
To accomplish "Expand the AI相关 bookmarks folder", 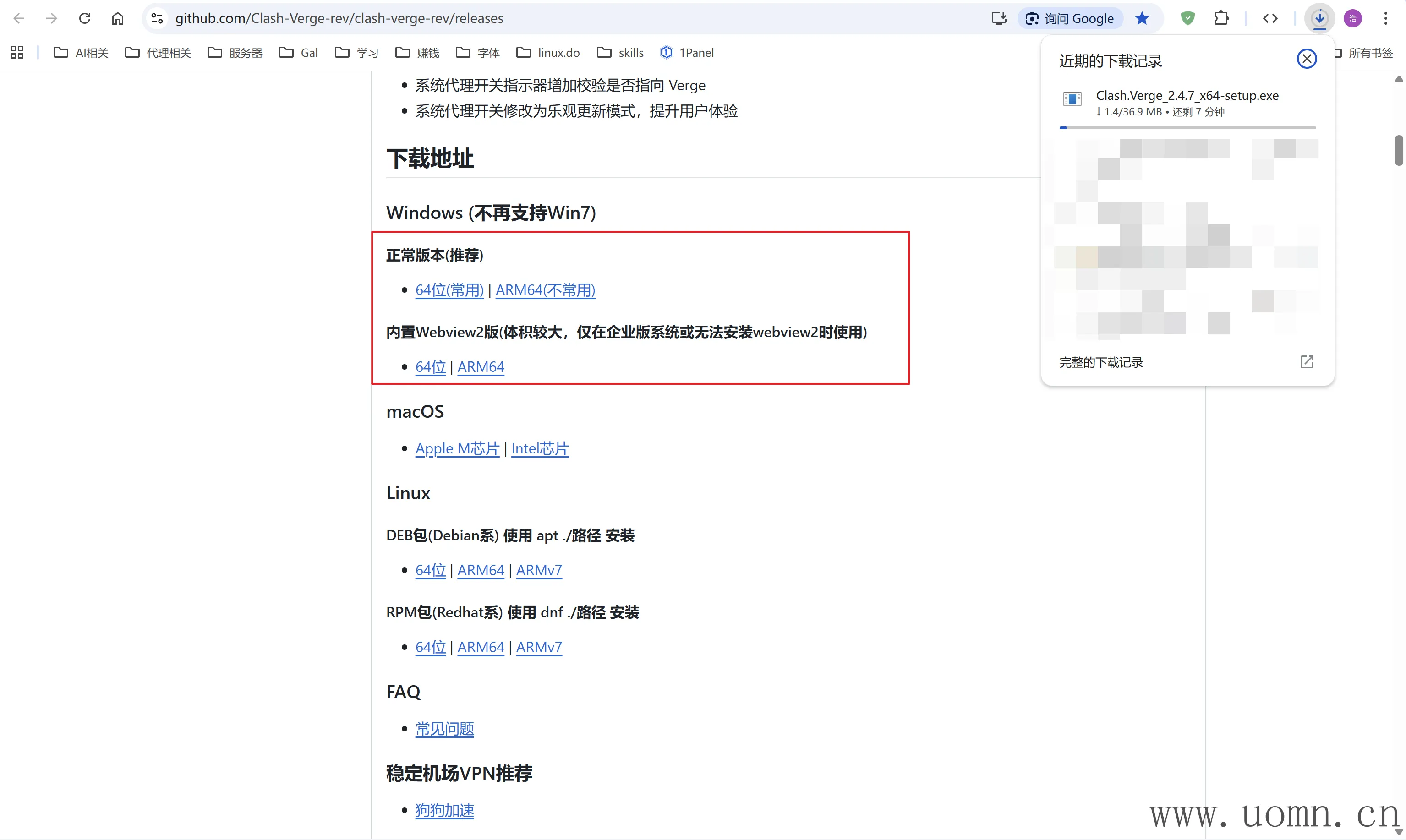I will [x=81, y=53].
